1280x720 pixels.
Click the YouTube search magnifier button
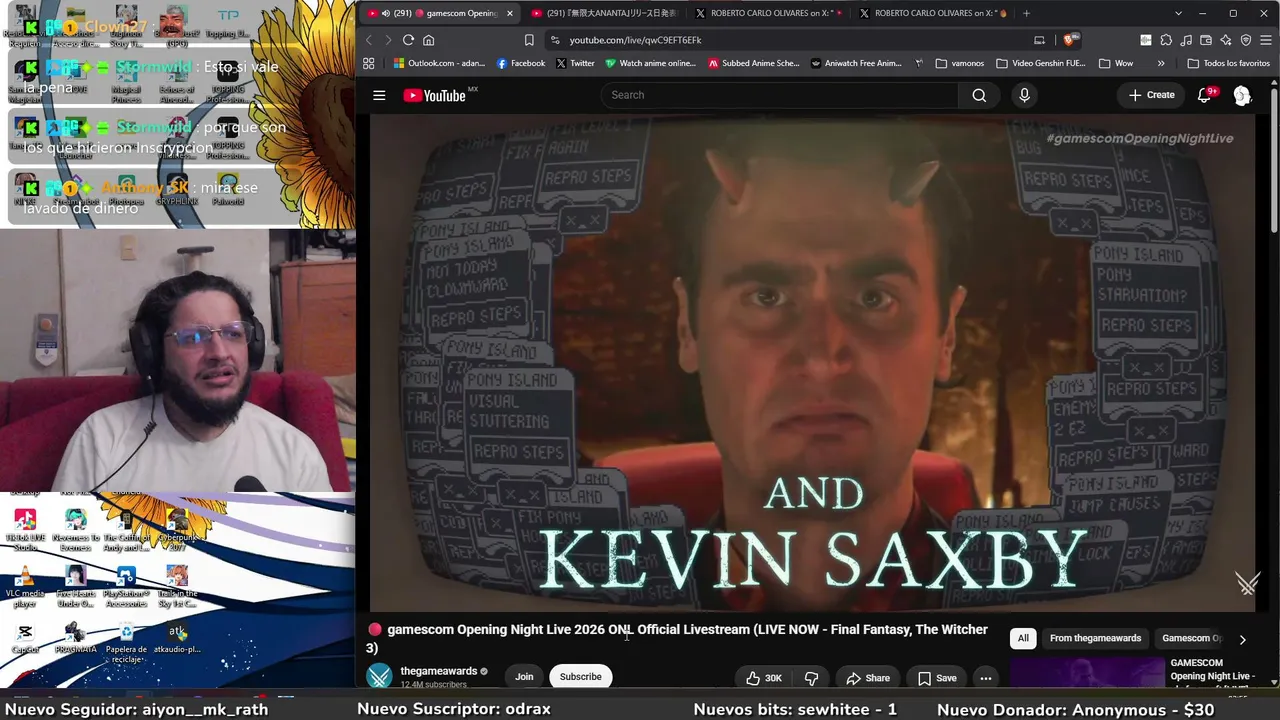(979, 95)
